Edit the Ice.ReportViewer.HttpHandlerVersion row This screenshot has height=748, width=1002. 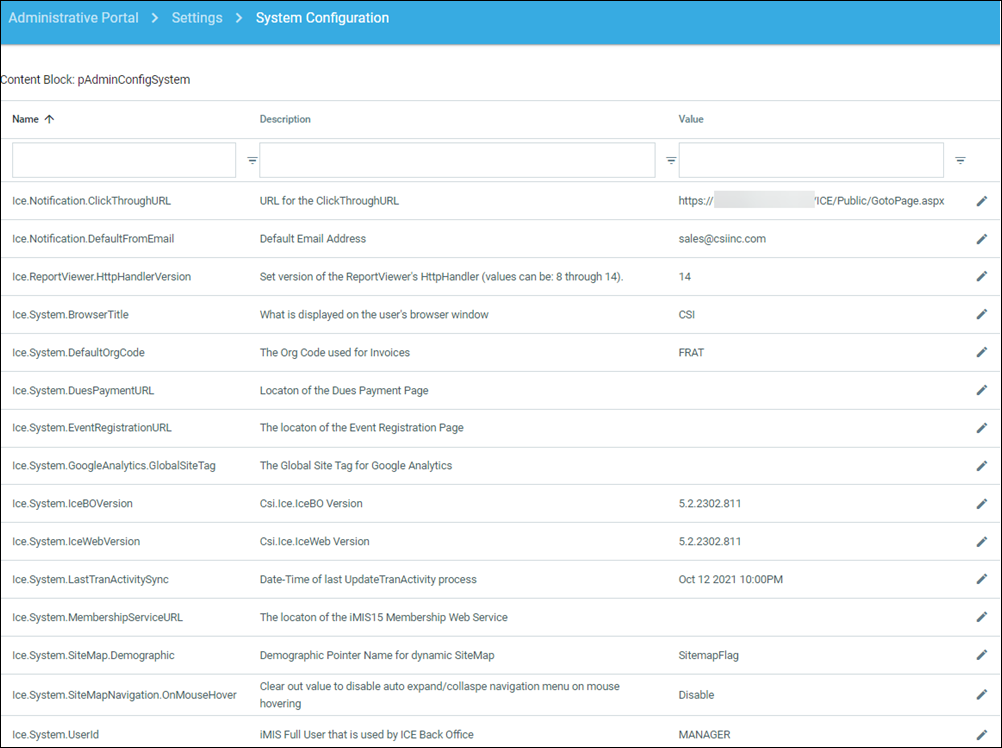point(981,277)
